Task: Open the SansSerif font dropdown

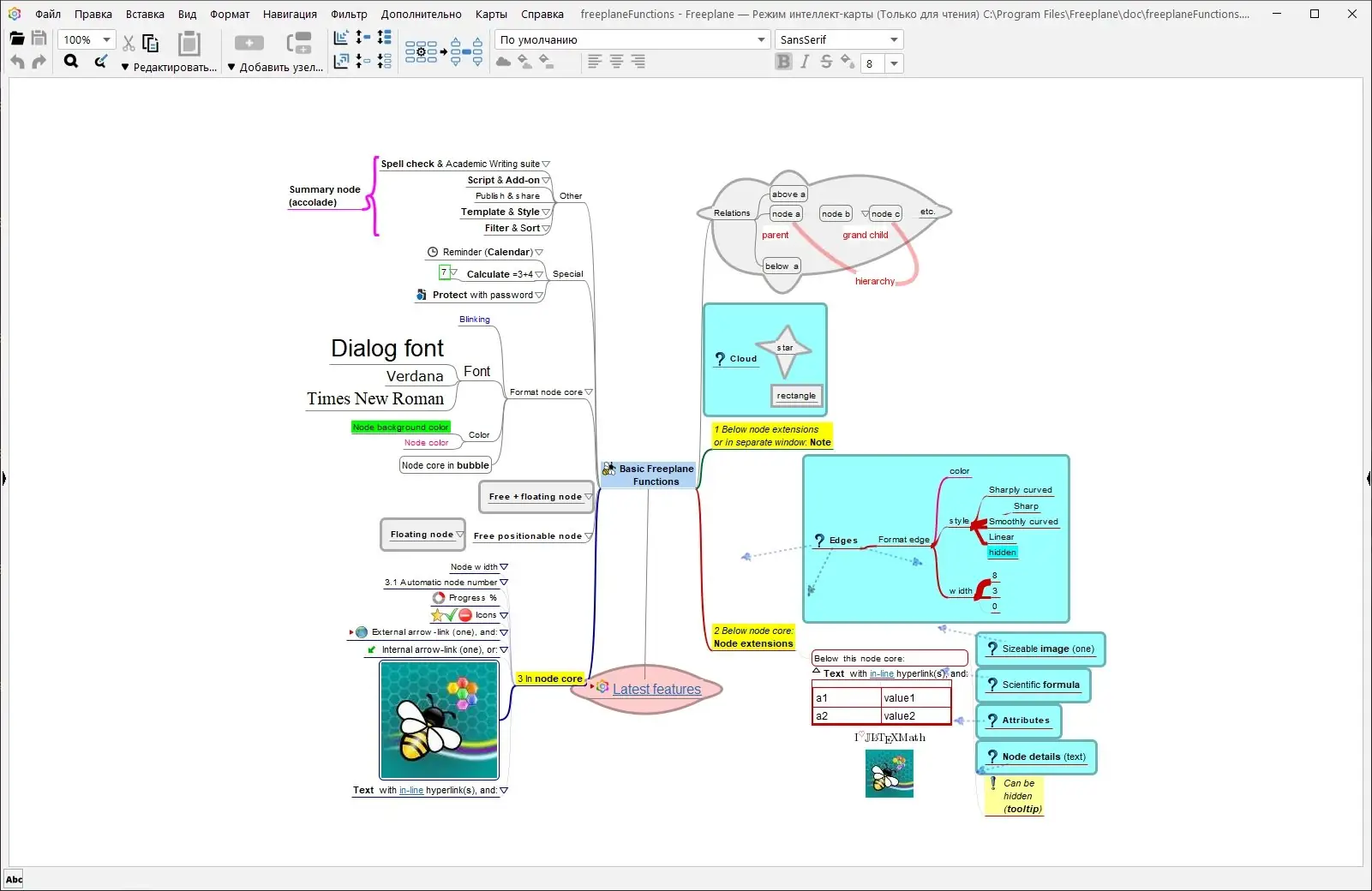Action: point(839,39)
